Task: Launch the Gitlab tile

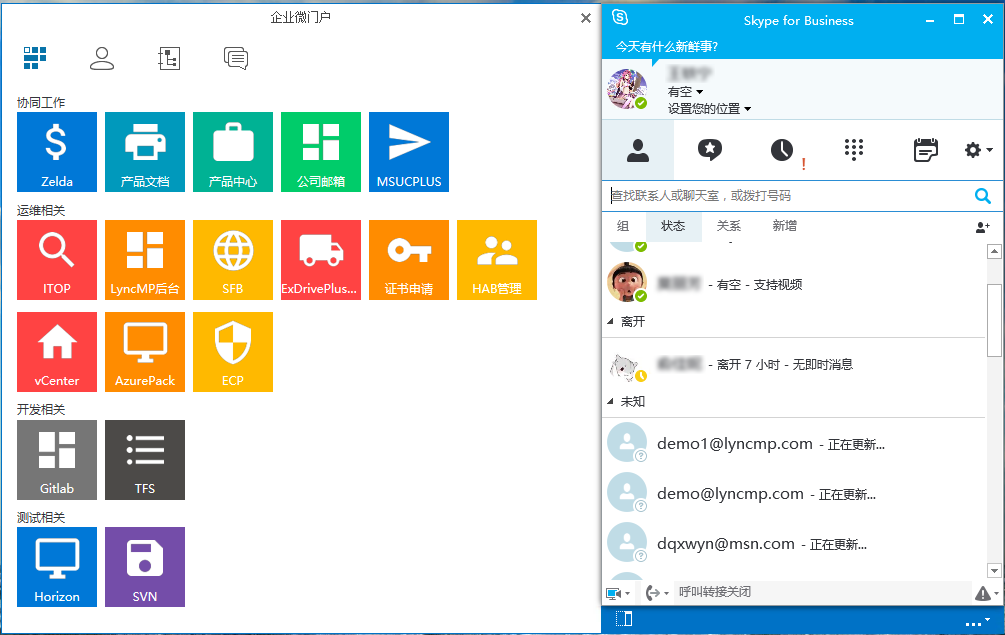Action: (x=57, y=460)
